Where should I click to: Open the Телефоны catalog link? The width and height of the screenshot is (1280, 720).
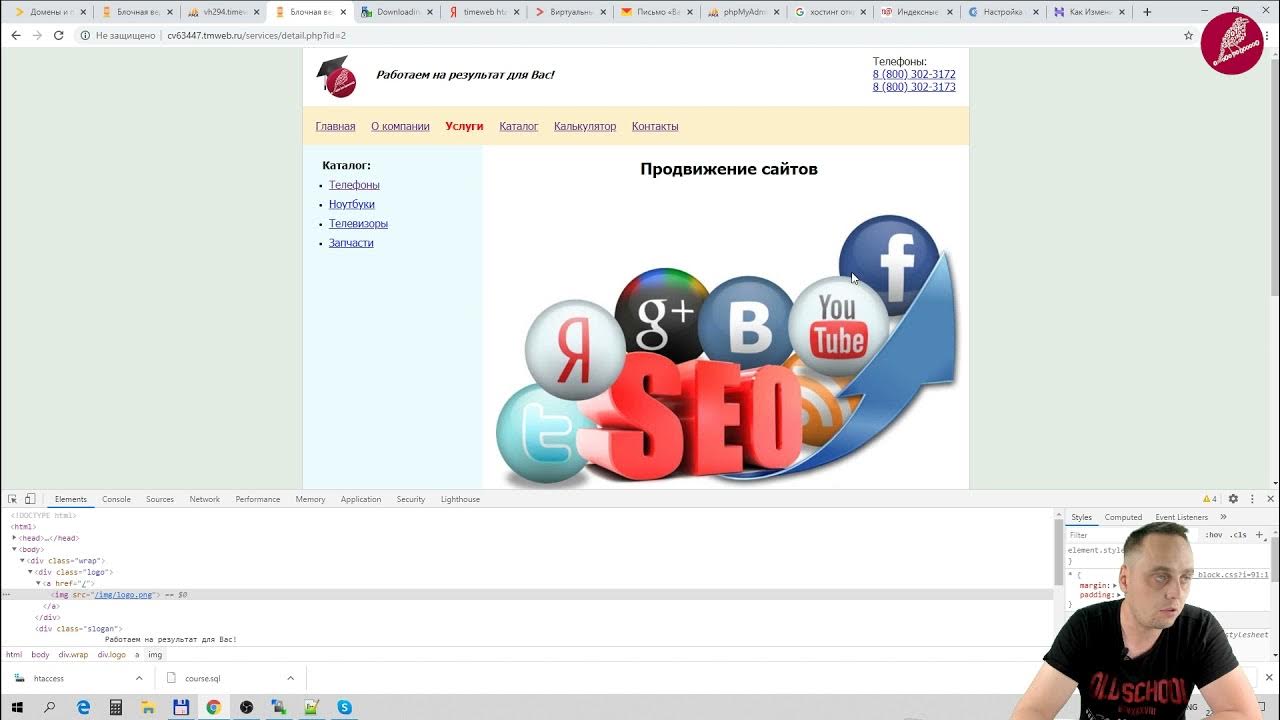point(354,185)
